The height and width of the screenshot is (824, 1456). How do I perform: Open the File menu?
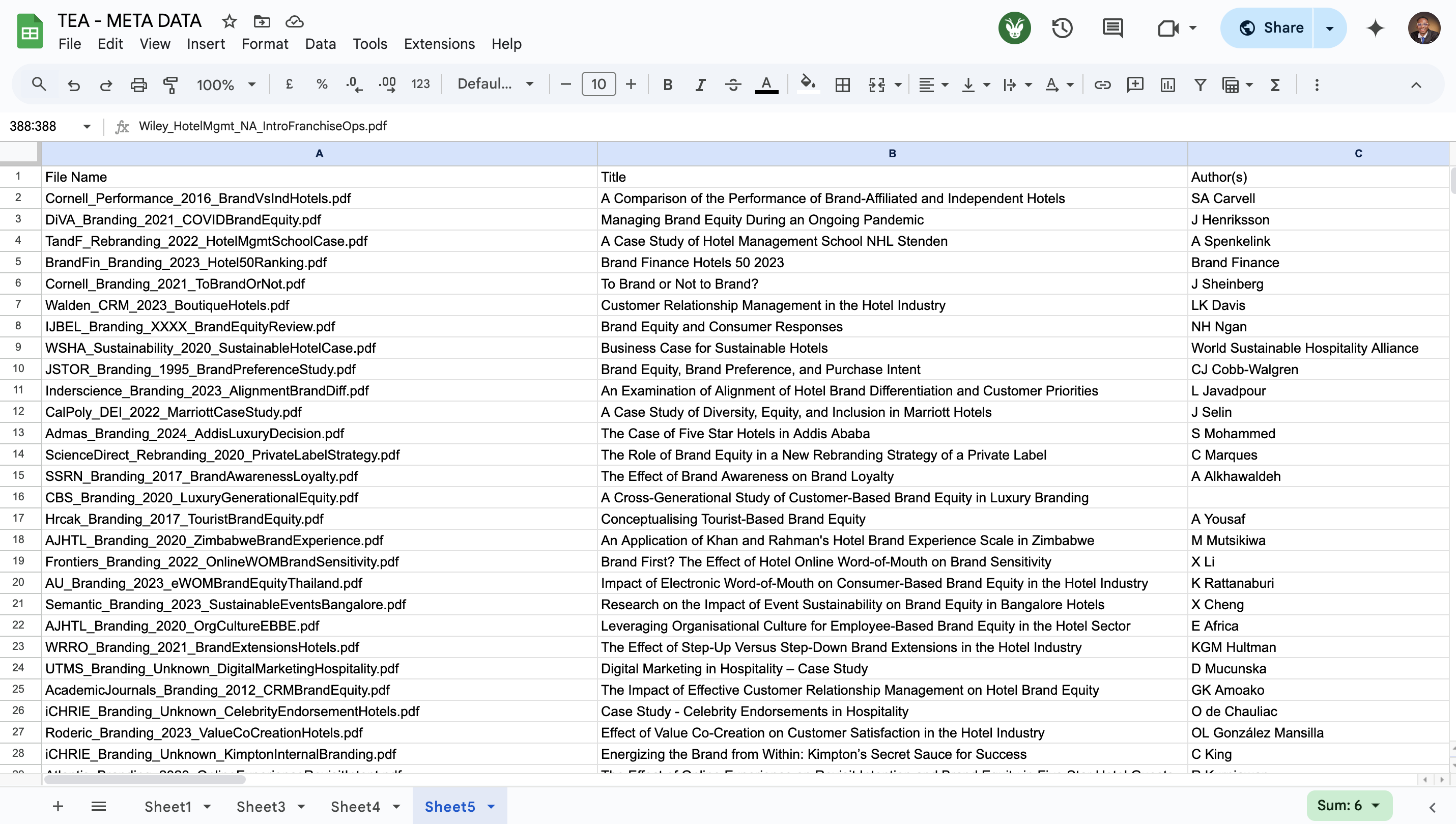[x=70, y=44]
